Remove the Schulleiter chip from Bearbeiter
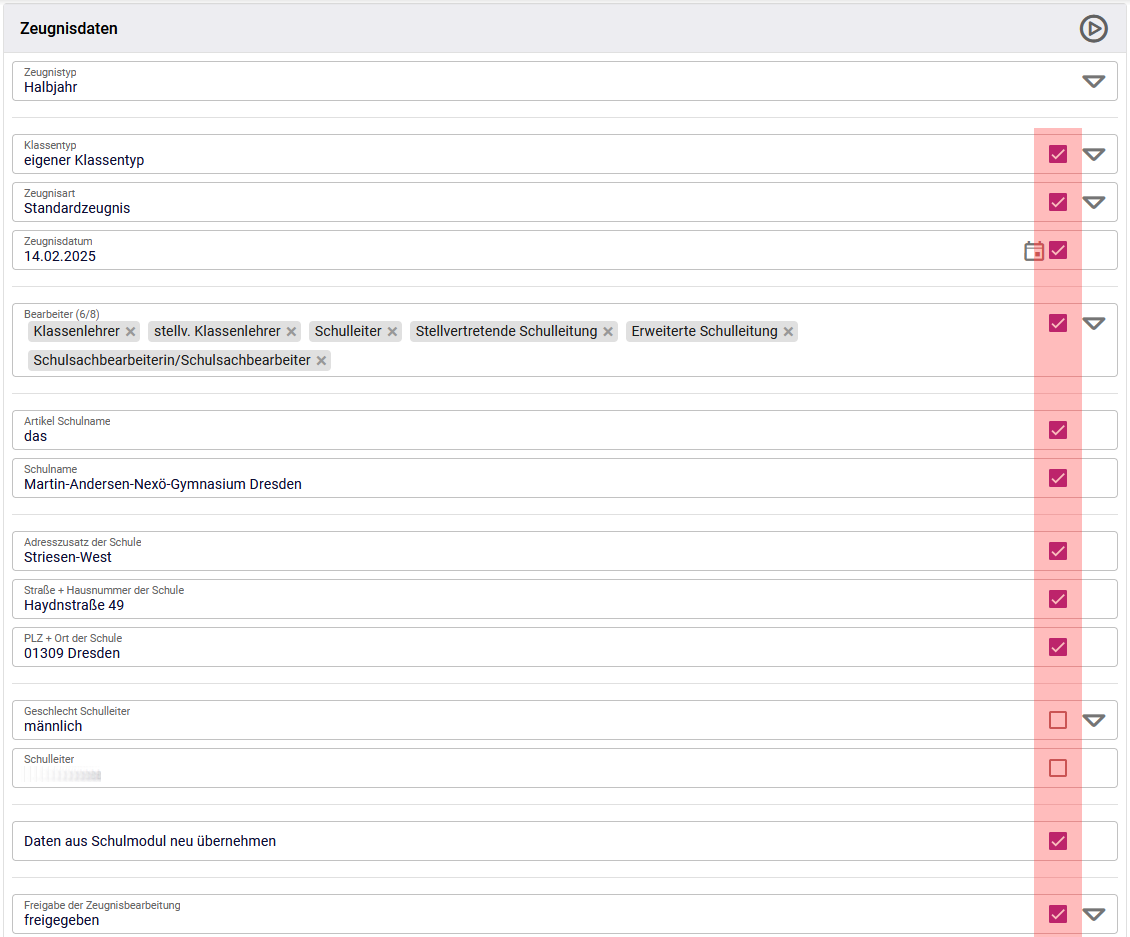The image size is (1130, 937). click(393, 332)
